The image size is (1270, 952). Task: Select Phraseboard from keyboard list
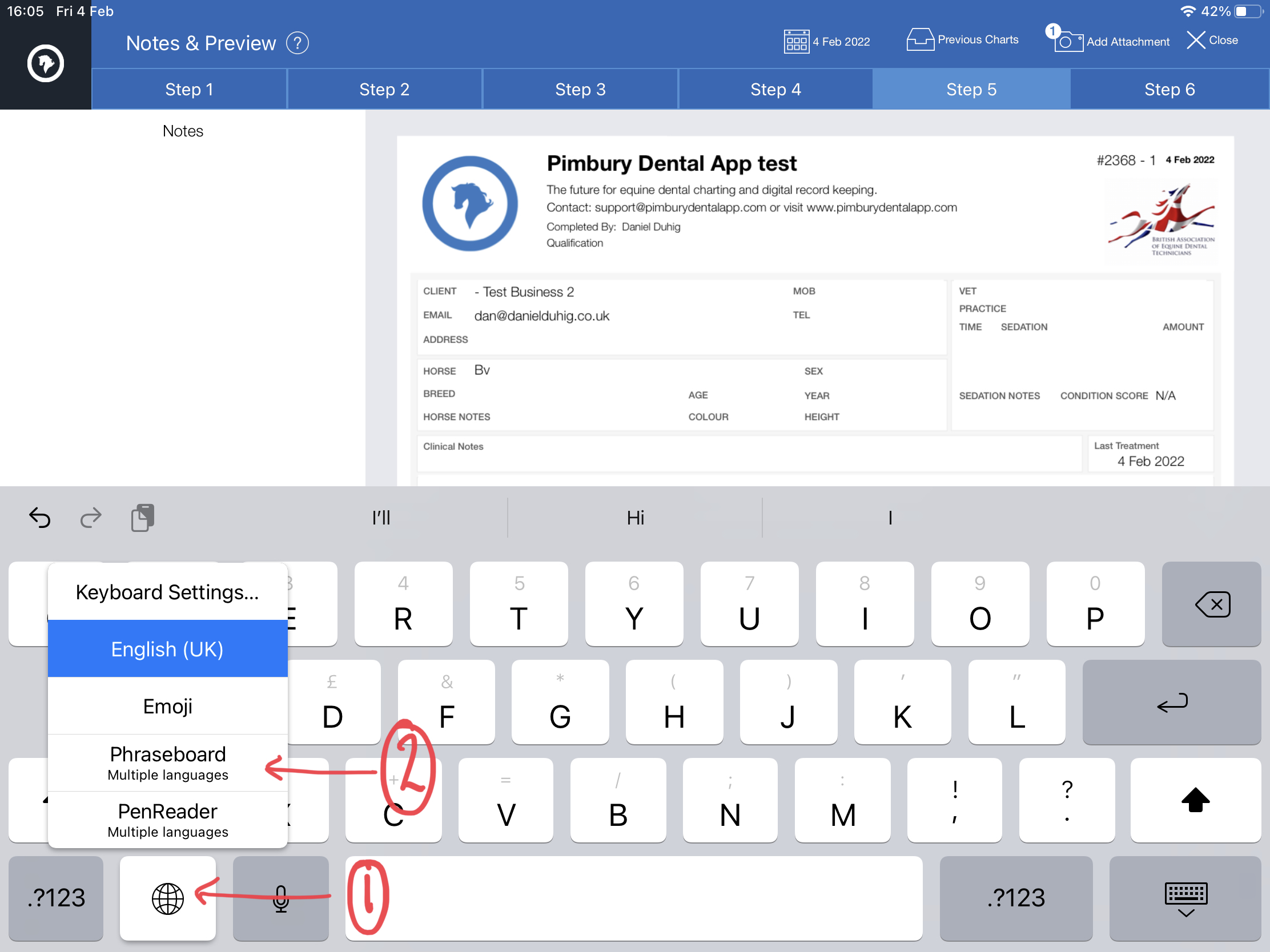point(168,763)
